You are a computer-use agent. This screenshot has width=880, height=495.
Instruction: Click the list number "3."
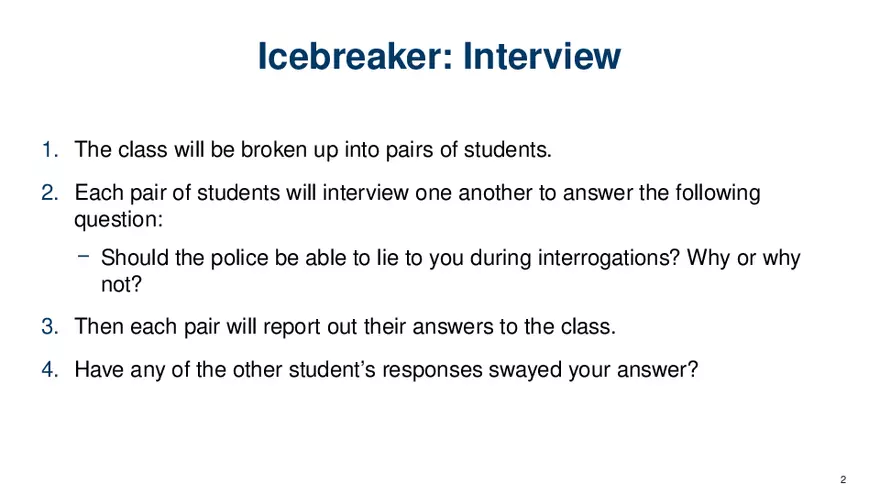pos(51,326)
